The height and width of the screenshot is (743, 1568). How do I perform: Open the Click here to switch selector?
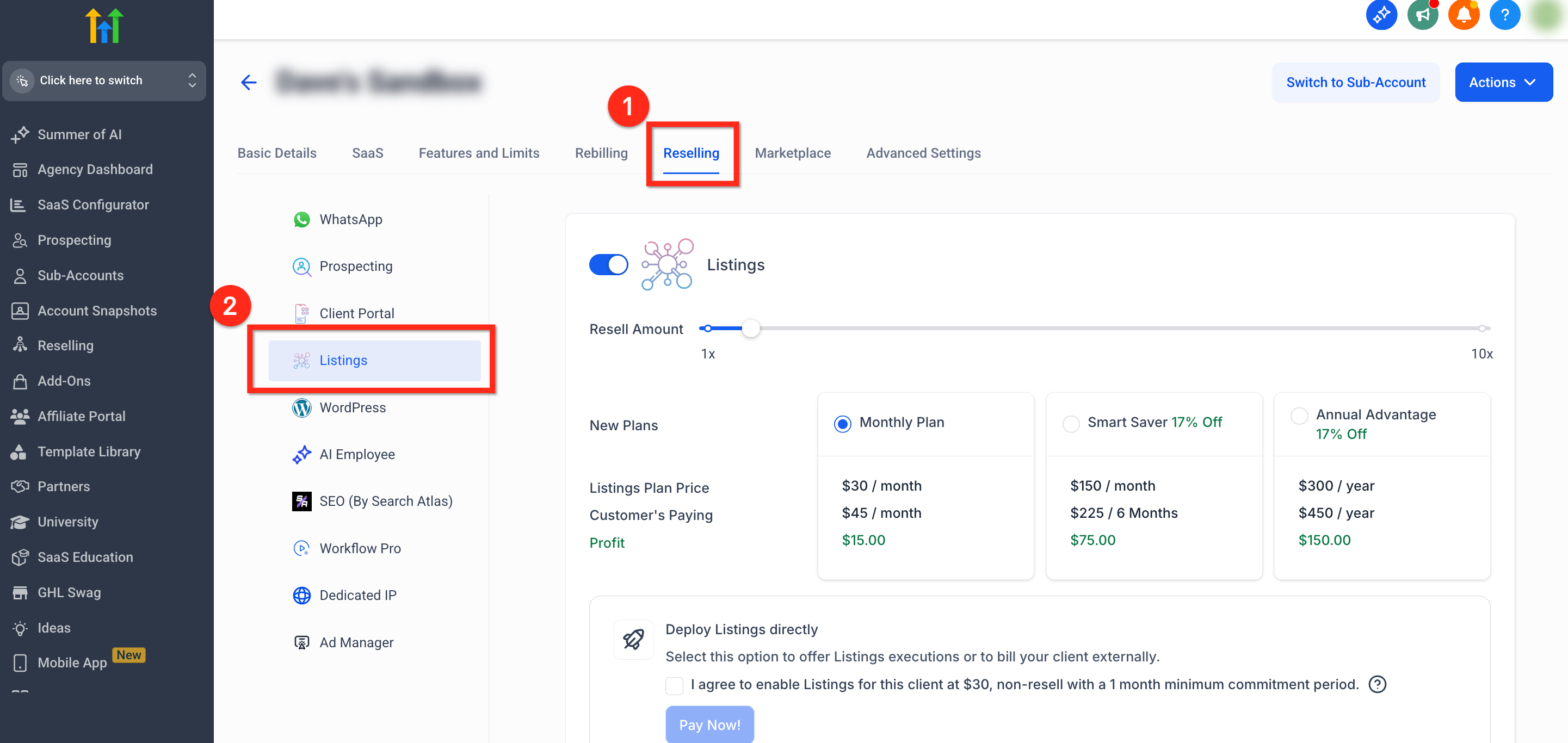pos(104,81)
